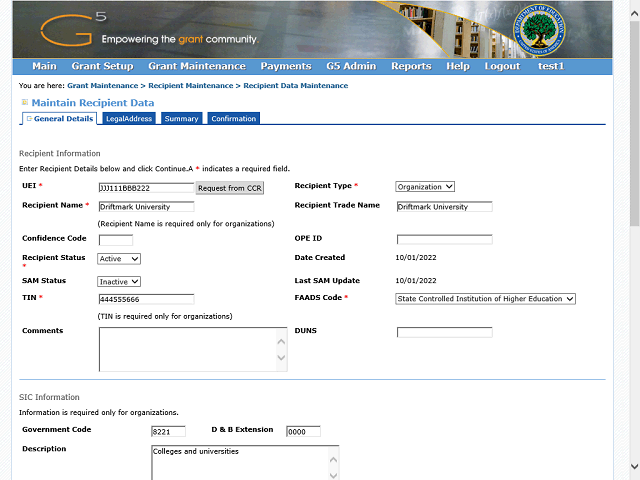Click the DUNS input field

[x=444, y=332]
